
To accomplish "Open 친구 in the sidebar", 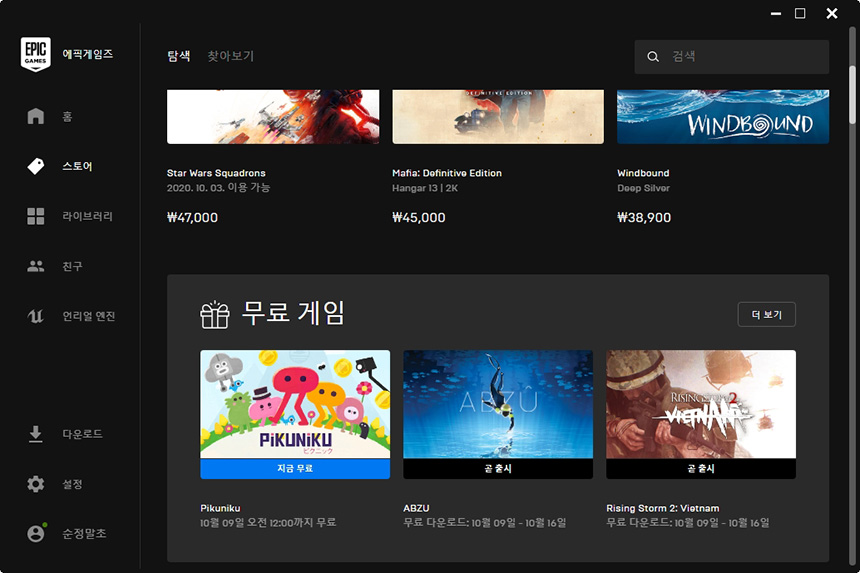I will (72, 266).
